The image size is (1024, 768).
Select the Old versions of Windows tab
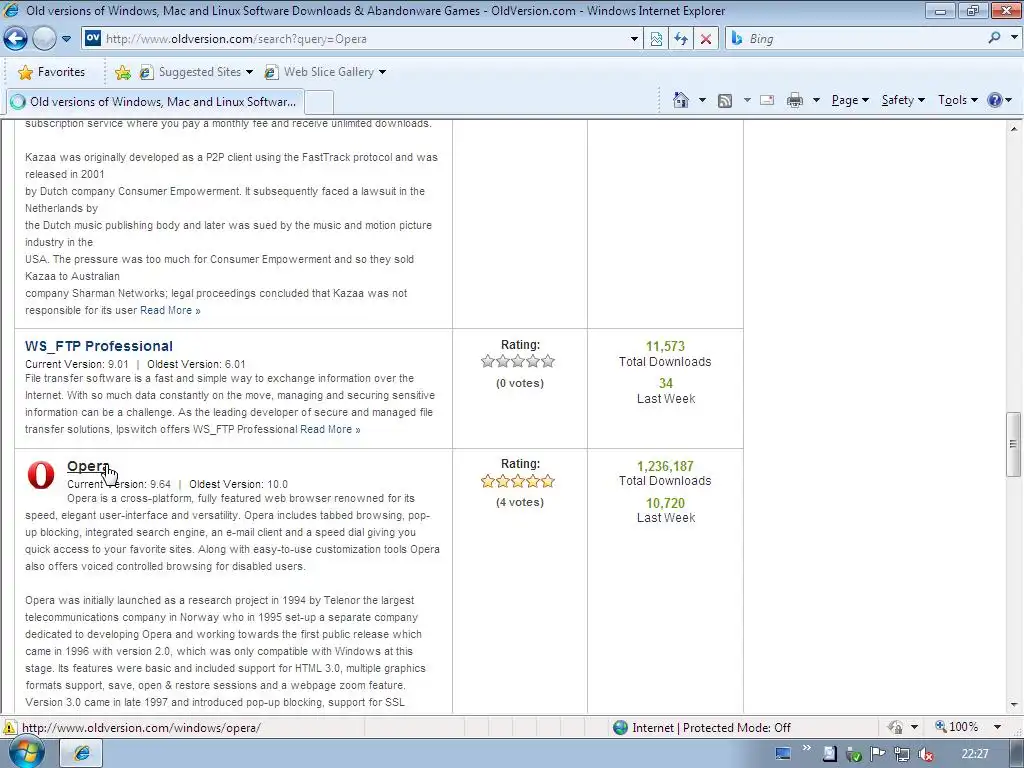click(x=155, y=102)
